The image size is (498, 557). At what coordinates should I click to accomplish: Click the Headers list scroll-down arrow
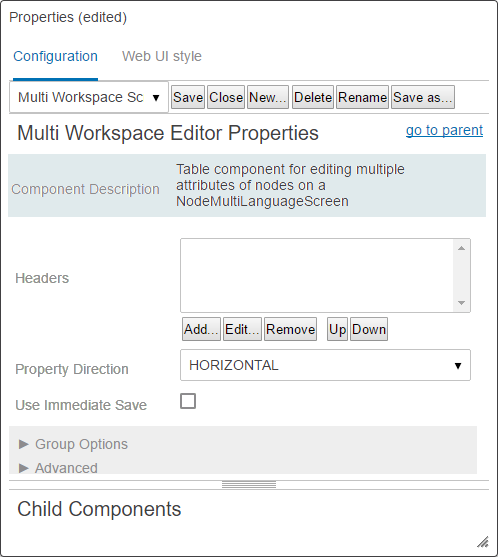point(461,303)
